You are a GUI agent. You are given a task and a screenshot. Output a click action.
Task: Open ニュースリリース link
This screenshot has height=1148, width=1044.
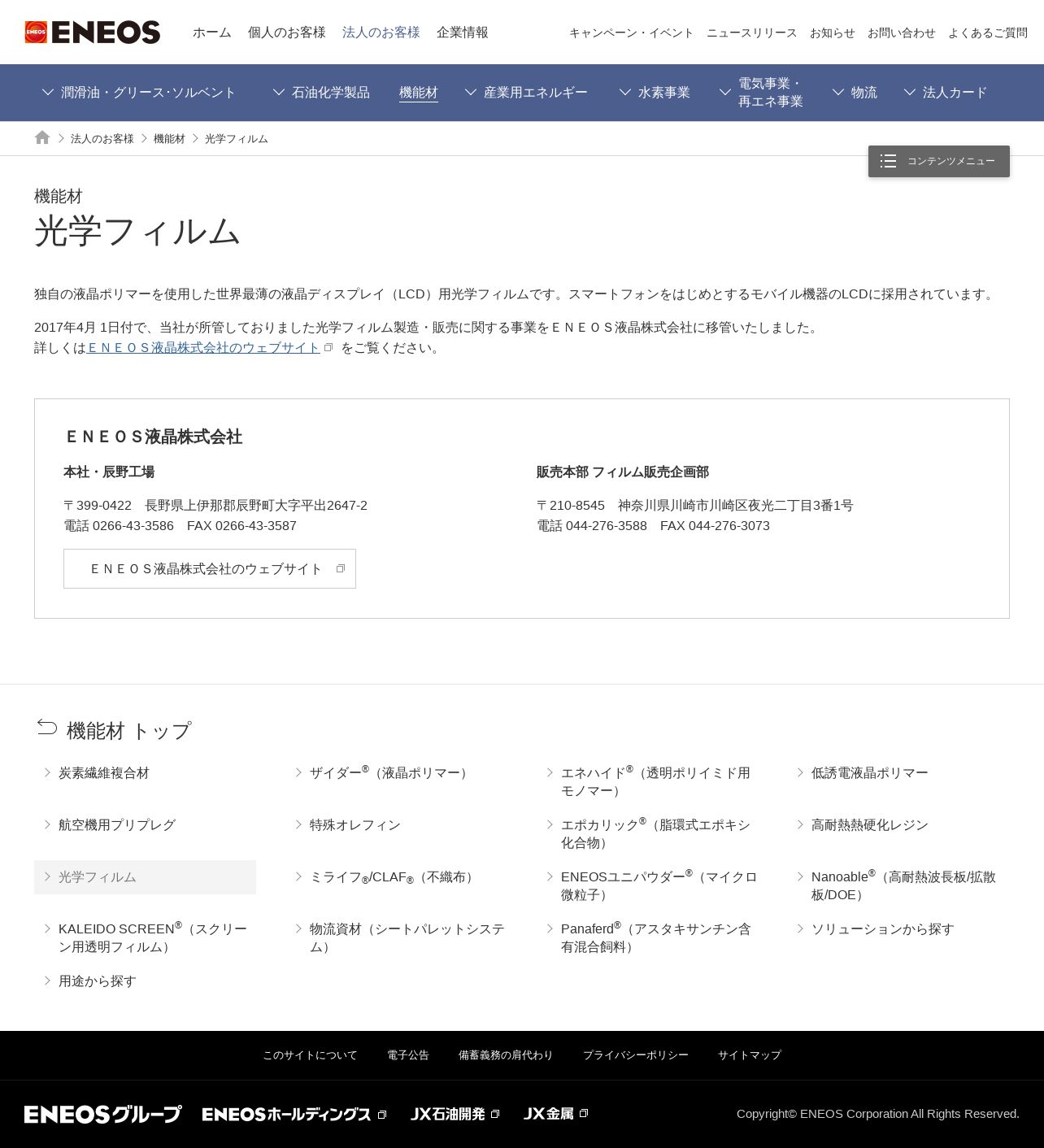click(x=752, y=33)
